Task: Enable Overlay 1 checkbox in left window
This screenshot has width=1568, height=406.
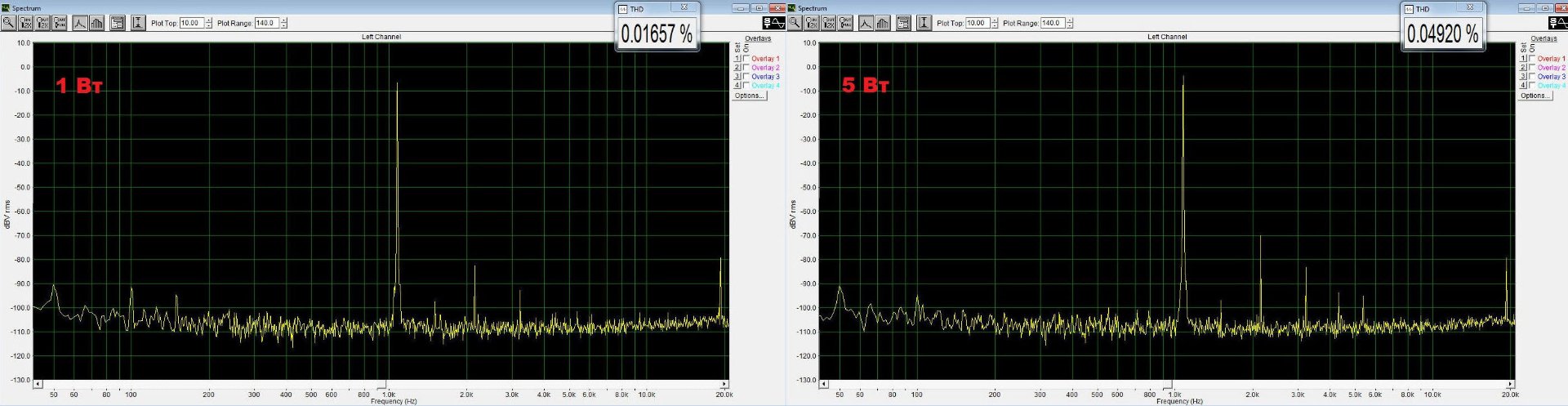Action: pyautogui.click(x=746, y=59)
